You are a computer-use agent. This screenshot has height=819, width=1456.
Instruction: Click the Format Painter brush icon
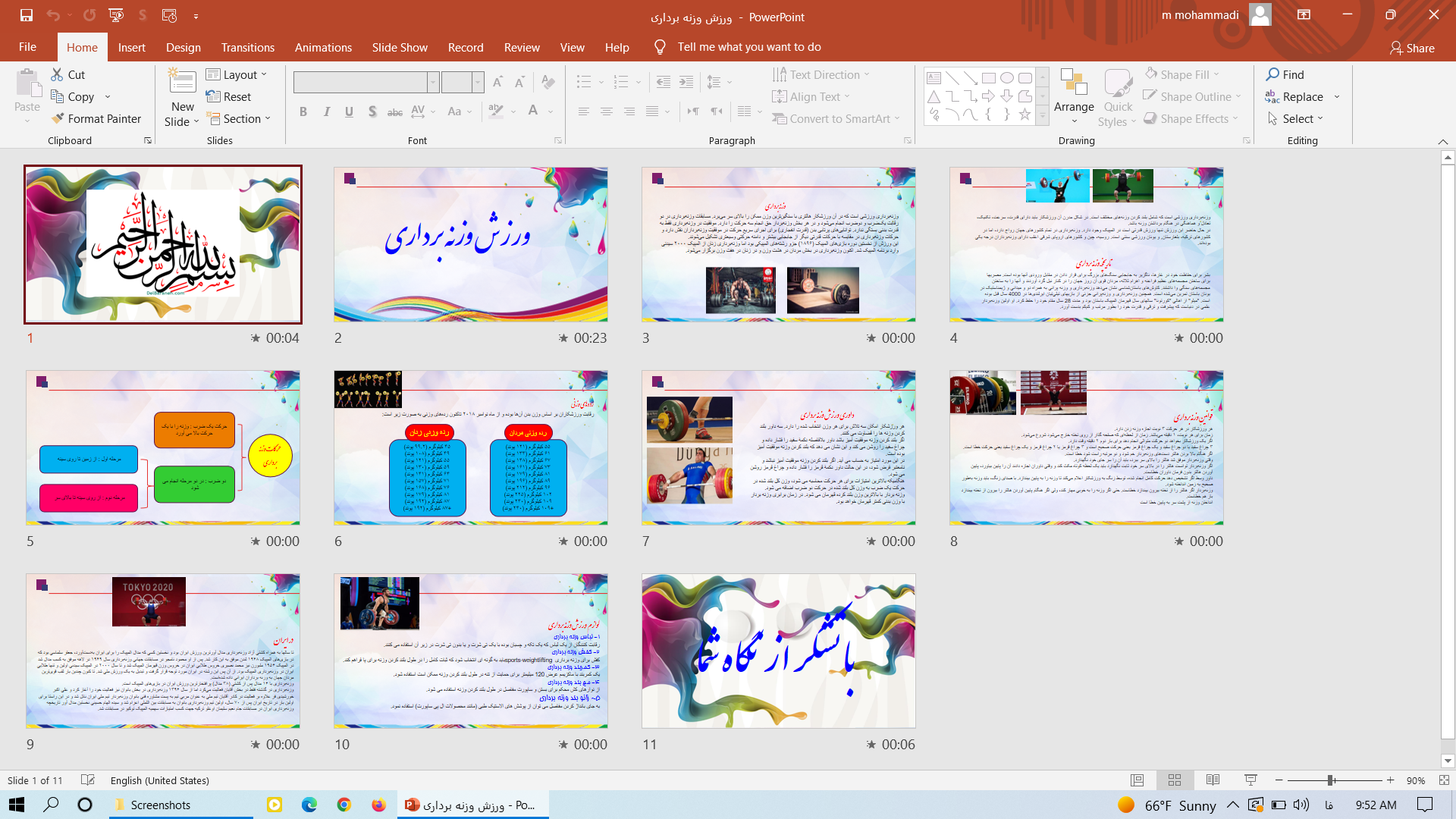tap(58, 118)
